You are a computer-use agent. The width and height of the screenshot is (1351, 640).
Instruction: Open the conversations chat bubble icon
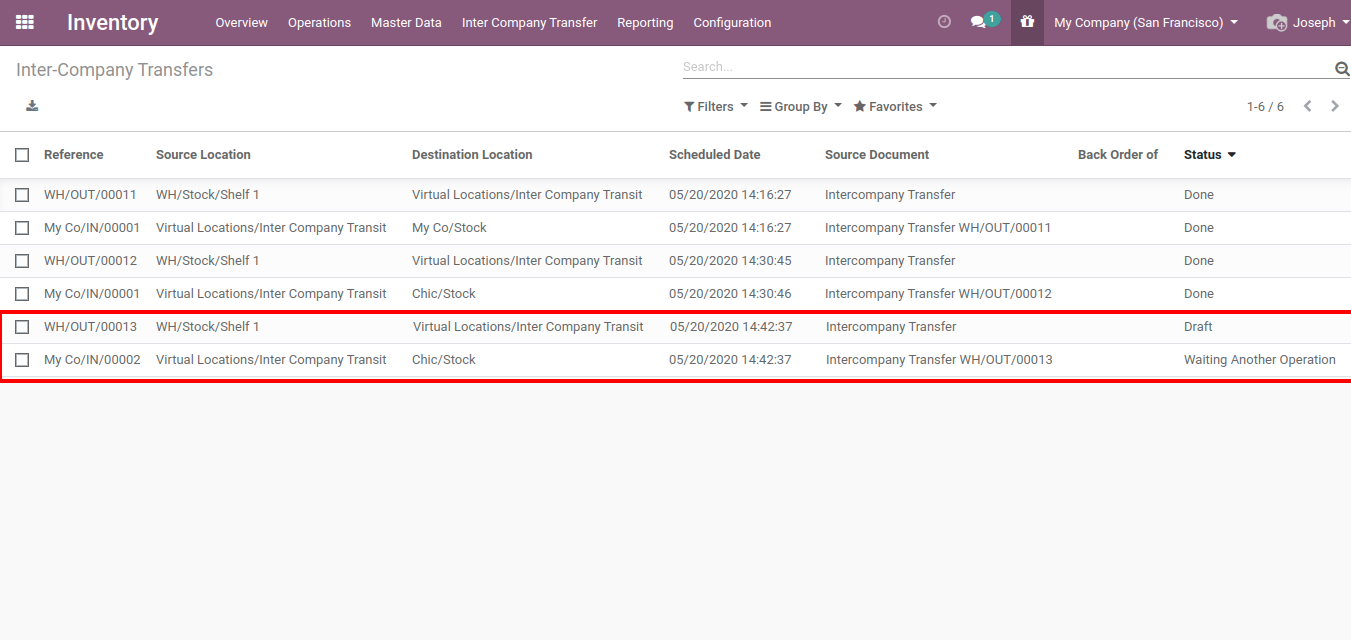(x=979, y=22)
